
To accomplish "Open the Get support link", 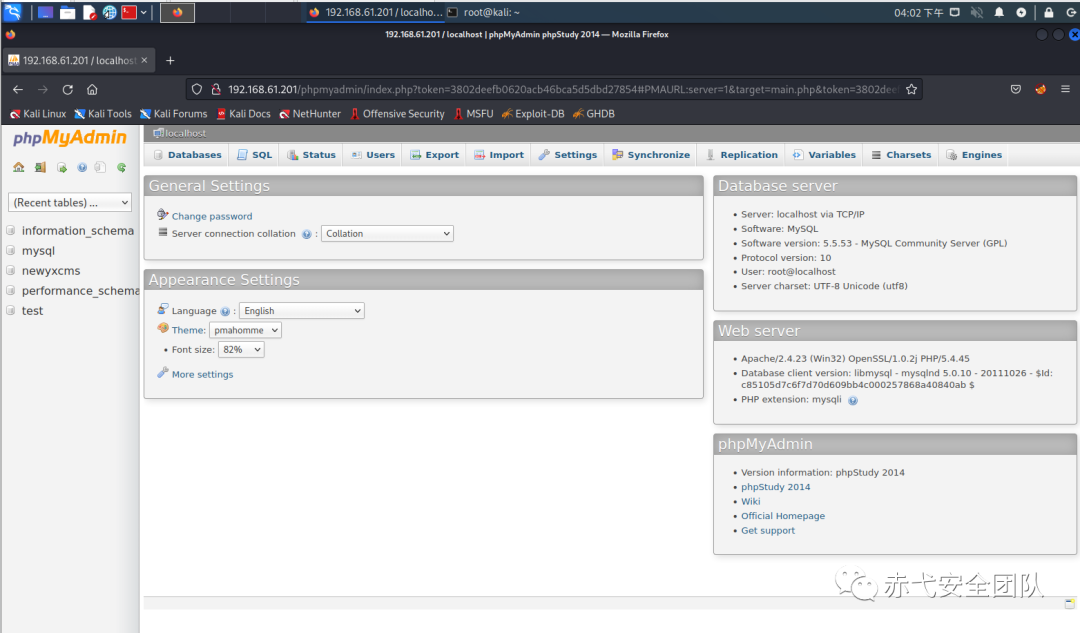I will coord(768,530).
